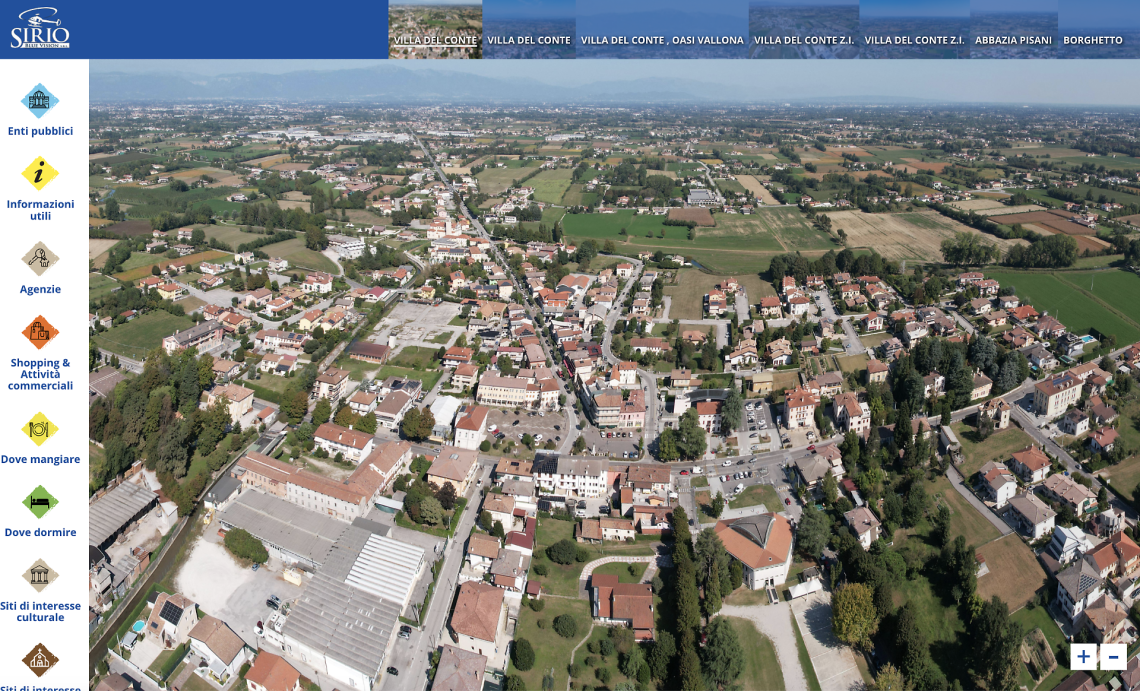Click the yellow Informazioni utili info icon
Screen dimensions: 1140x691
tap(40, 173)
